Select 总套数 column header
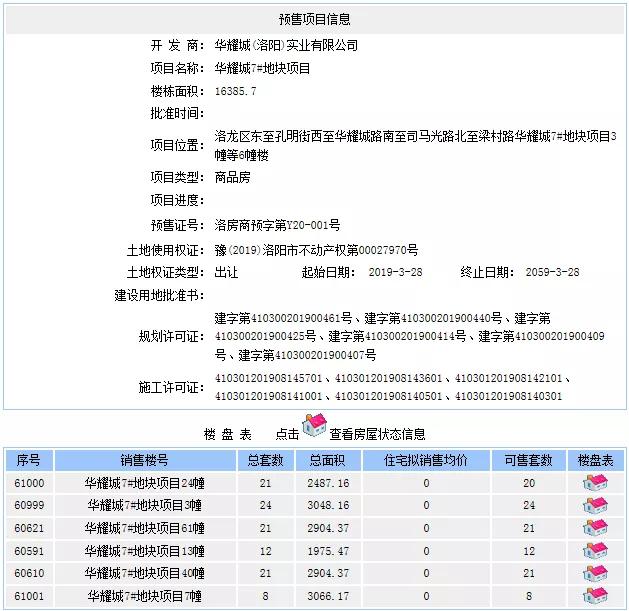 click(x=266, y=460)
